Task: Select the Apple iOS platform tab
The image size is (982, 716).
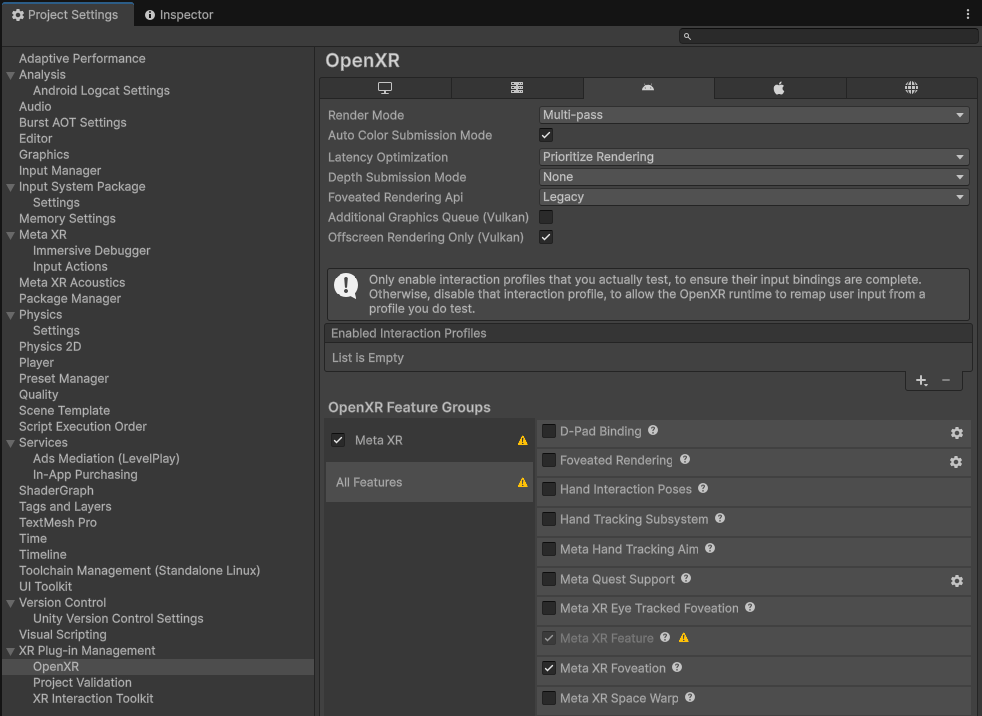Action: (x=779, y=88)
